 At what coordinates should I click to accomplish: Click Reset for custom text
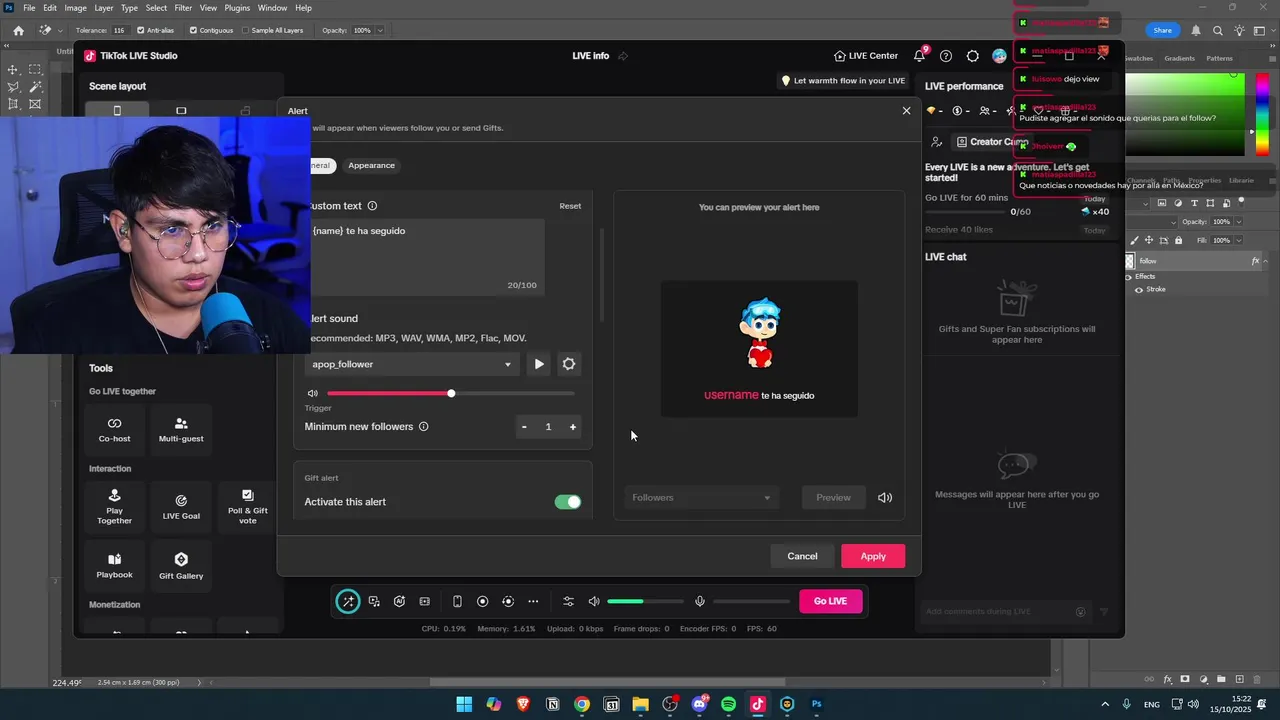pos(570,206)
